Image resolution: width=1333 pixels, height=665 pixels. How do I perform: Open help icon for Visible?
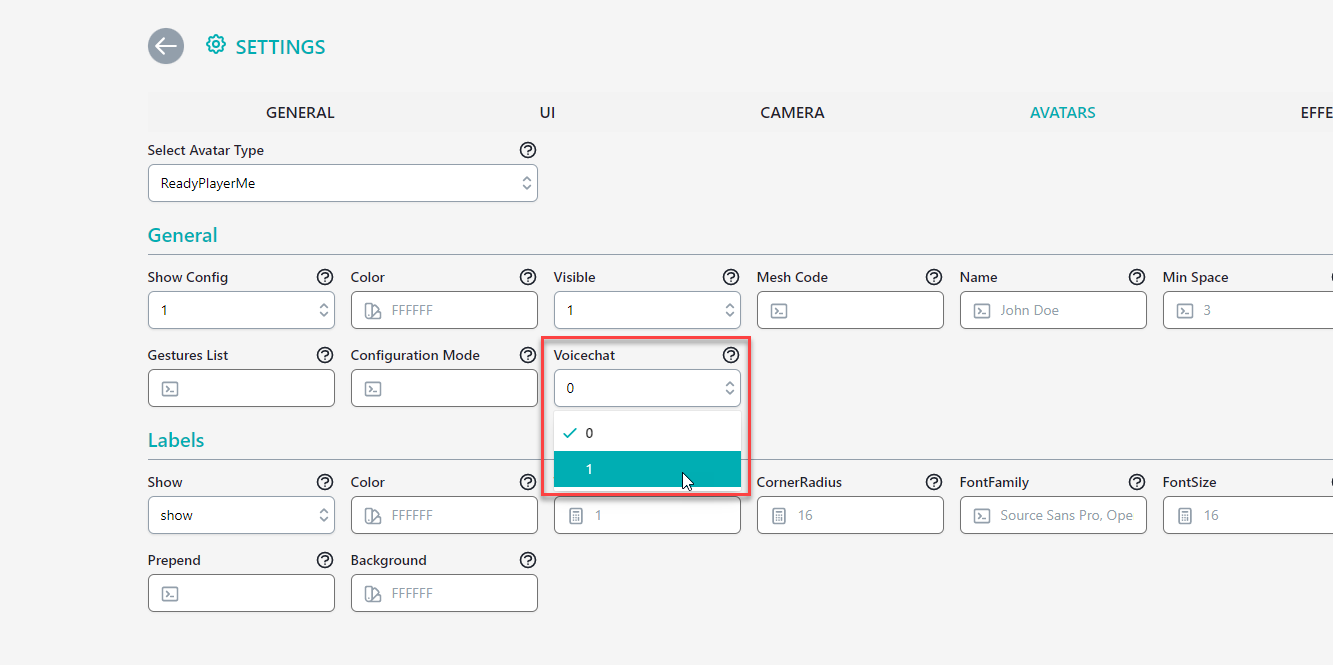coord(731,277)
